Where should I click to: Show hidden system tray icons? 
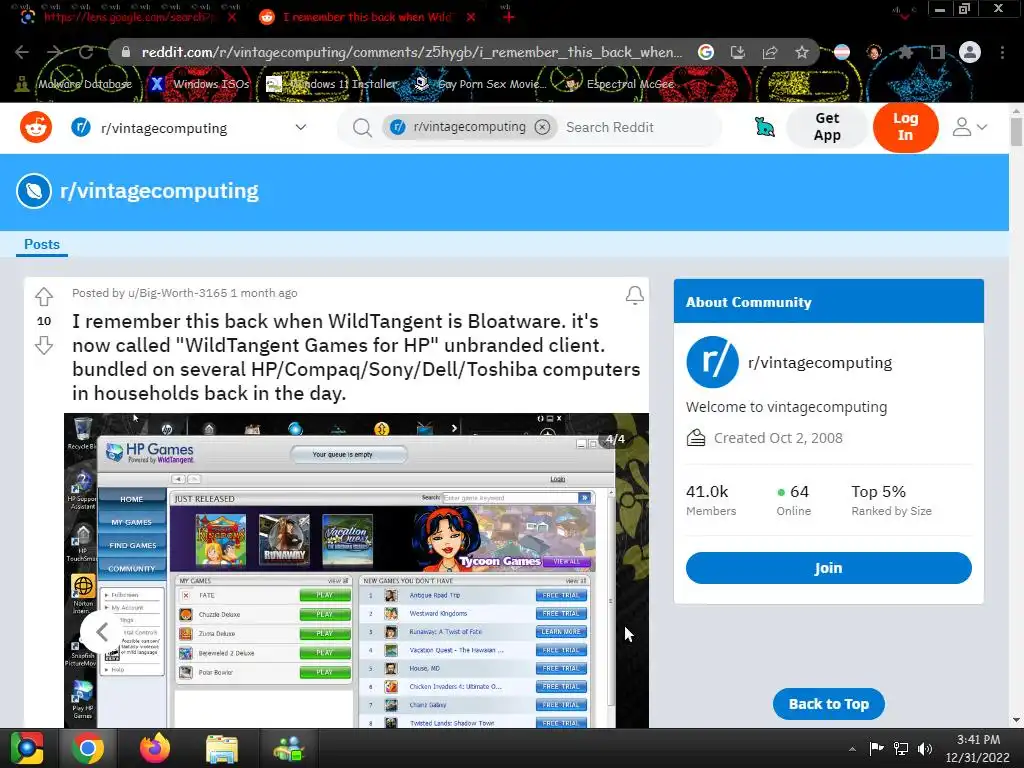point(852,748)
